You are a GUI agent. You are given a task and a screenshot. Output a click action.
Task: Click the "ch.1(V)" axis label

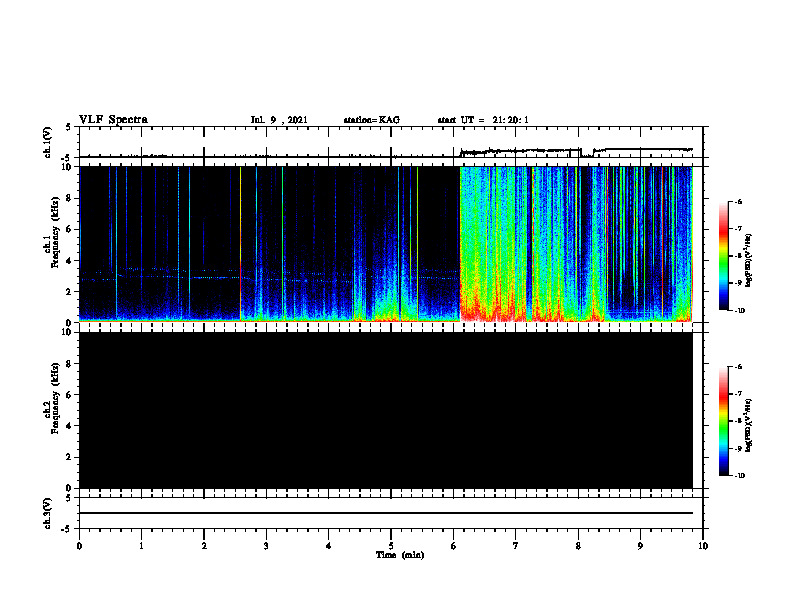pos(47,142)
